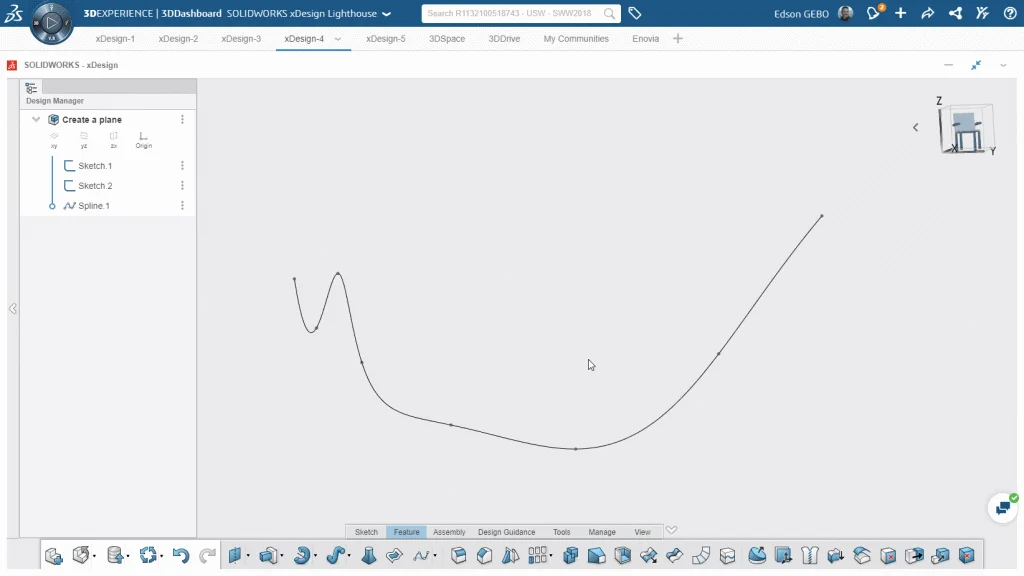Open the Help question mark icon
Viewport: 1024px width, 576px height.
tap(1010, 13)
